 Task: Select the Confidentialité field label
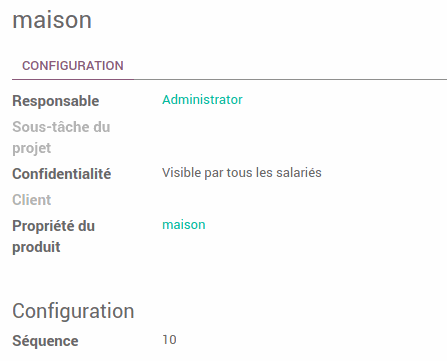tap(62, 174)
